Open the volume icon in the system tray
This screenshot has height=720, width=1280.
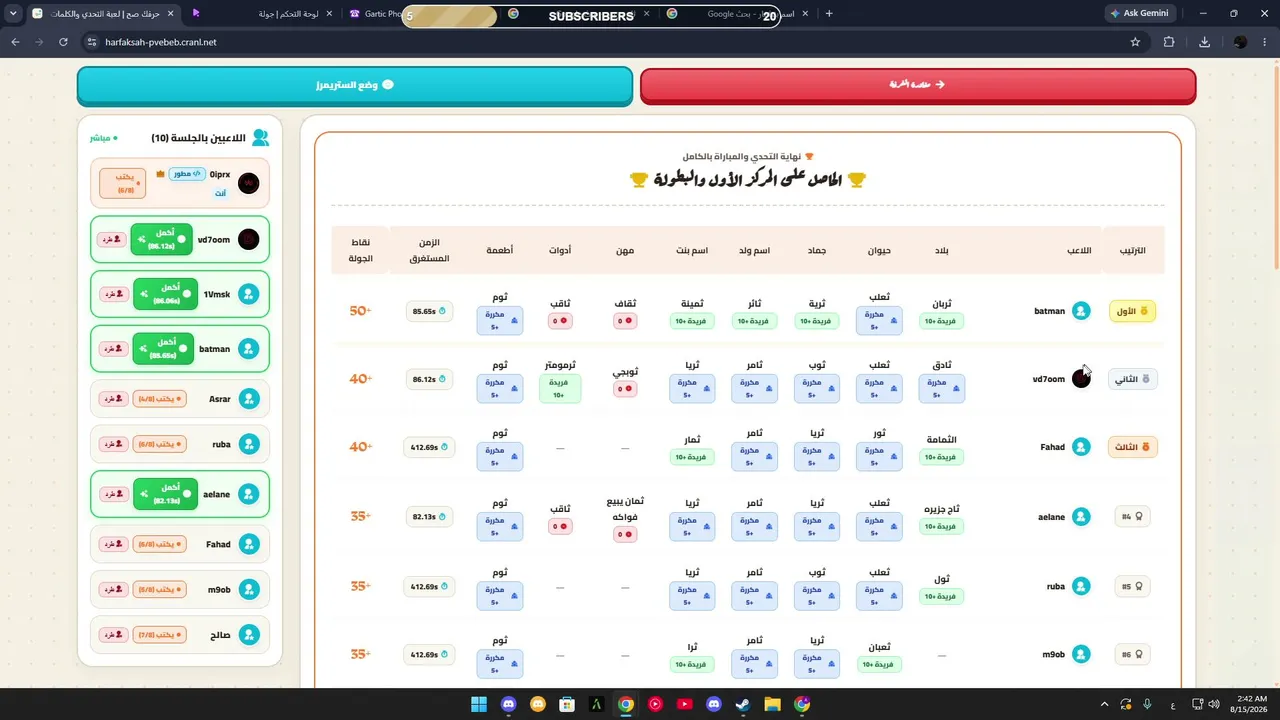pos(1215,704)
